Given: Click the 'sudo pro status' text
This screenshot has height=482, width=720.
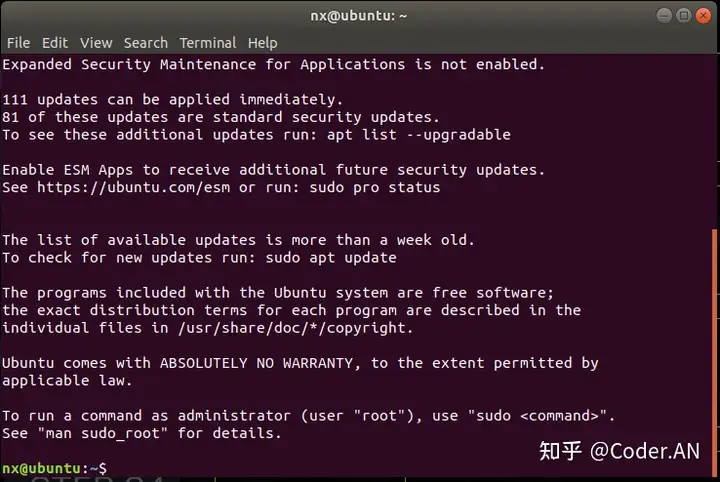Looking at the screenshot, I should tap(375, 188).
